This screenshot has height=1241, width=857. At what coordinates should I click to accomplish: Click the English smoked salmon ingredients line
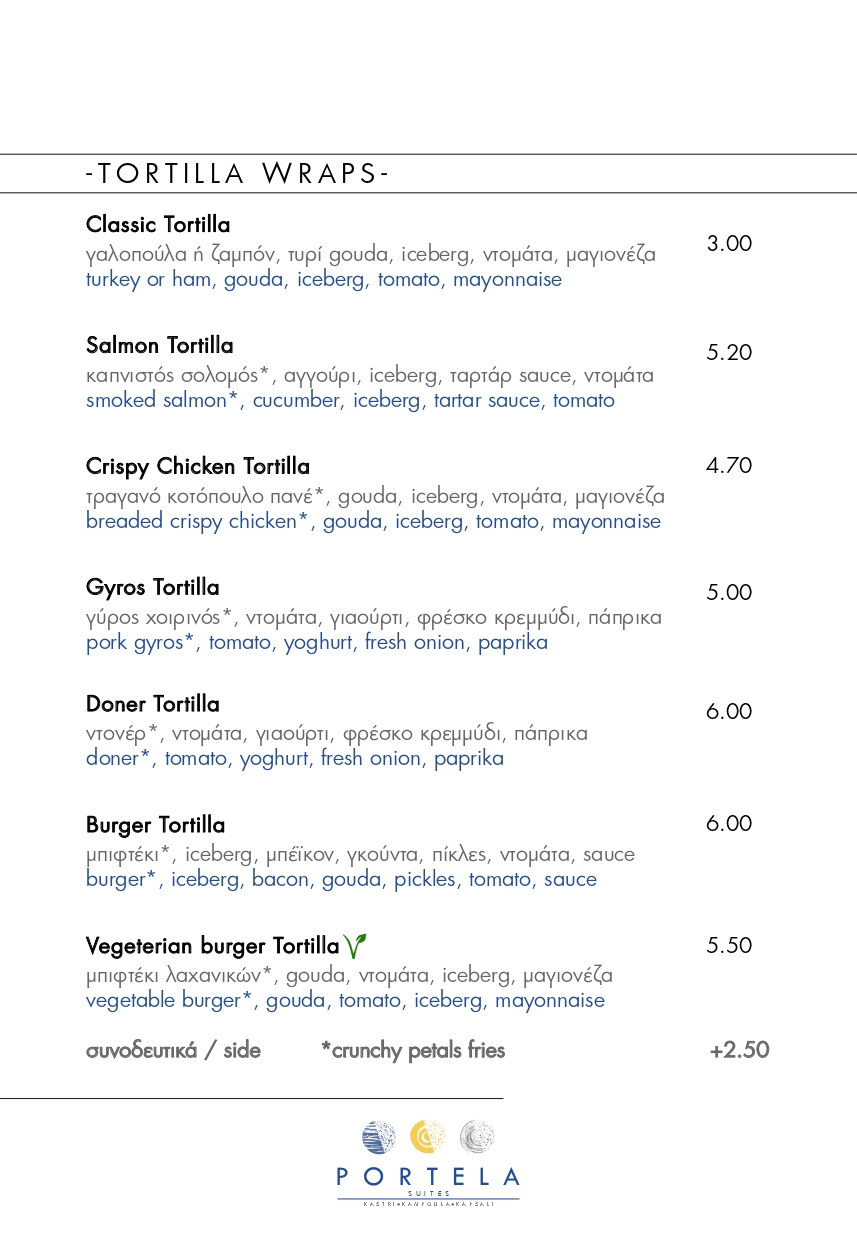350,401
